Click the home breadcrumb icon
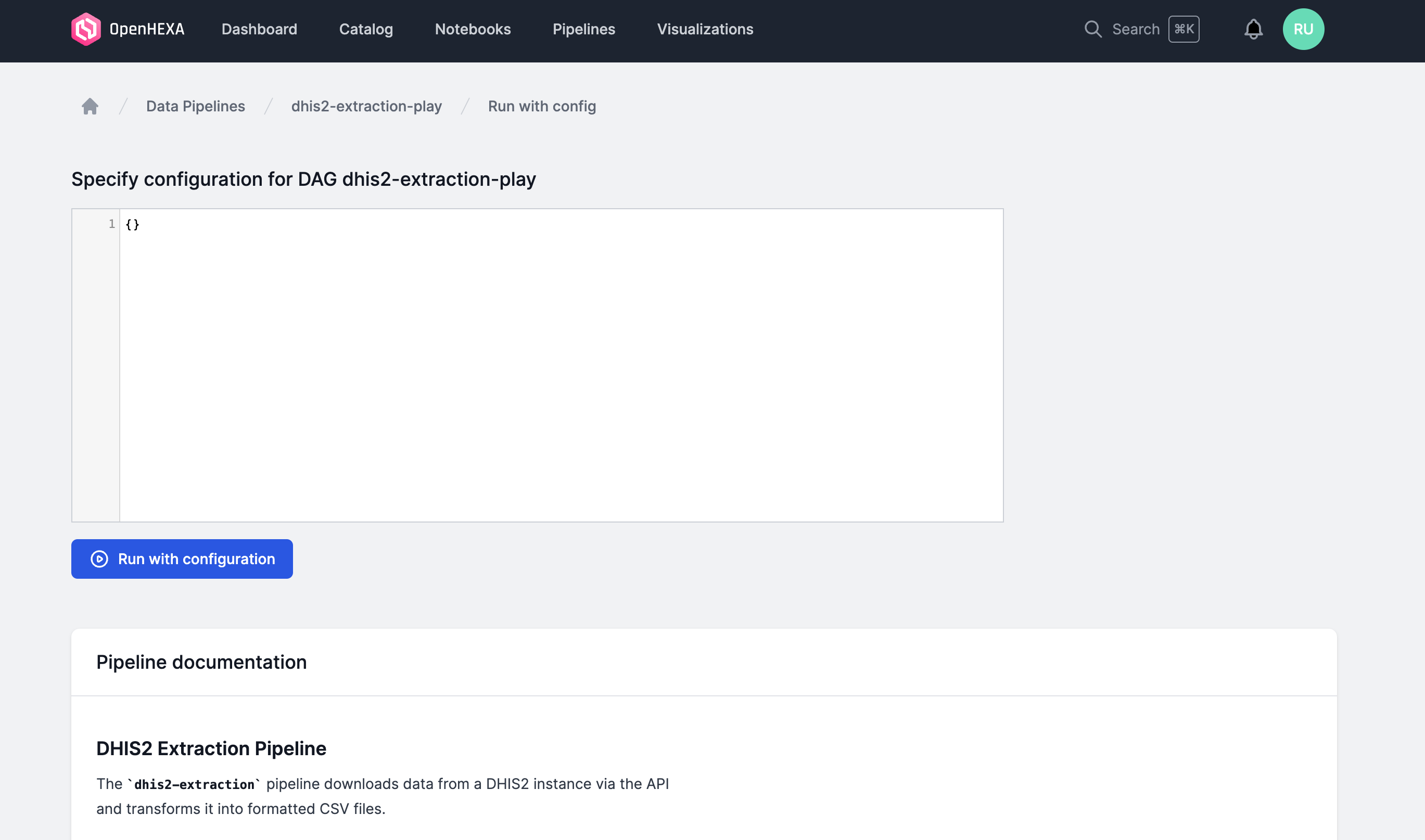The image size is (1425, 840). point(90,106)
